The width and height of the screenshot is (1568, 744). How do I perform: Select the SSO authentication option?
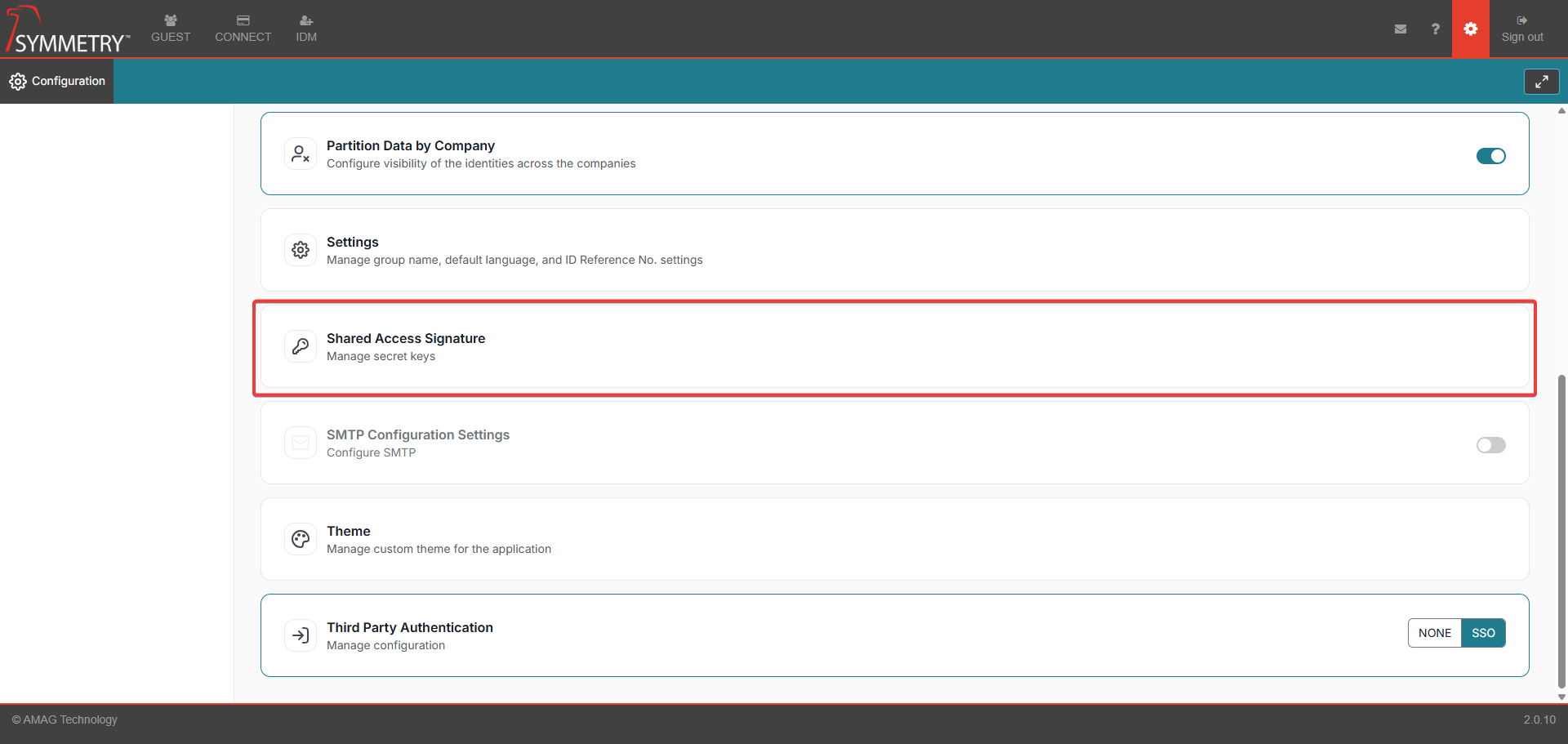[1483, 633]
